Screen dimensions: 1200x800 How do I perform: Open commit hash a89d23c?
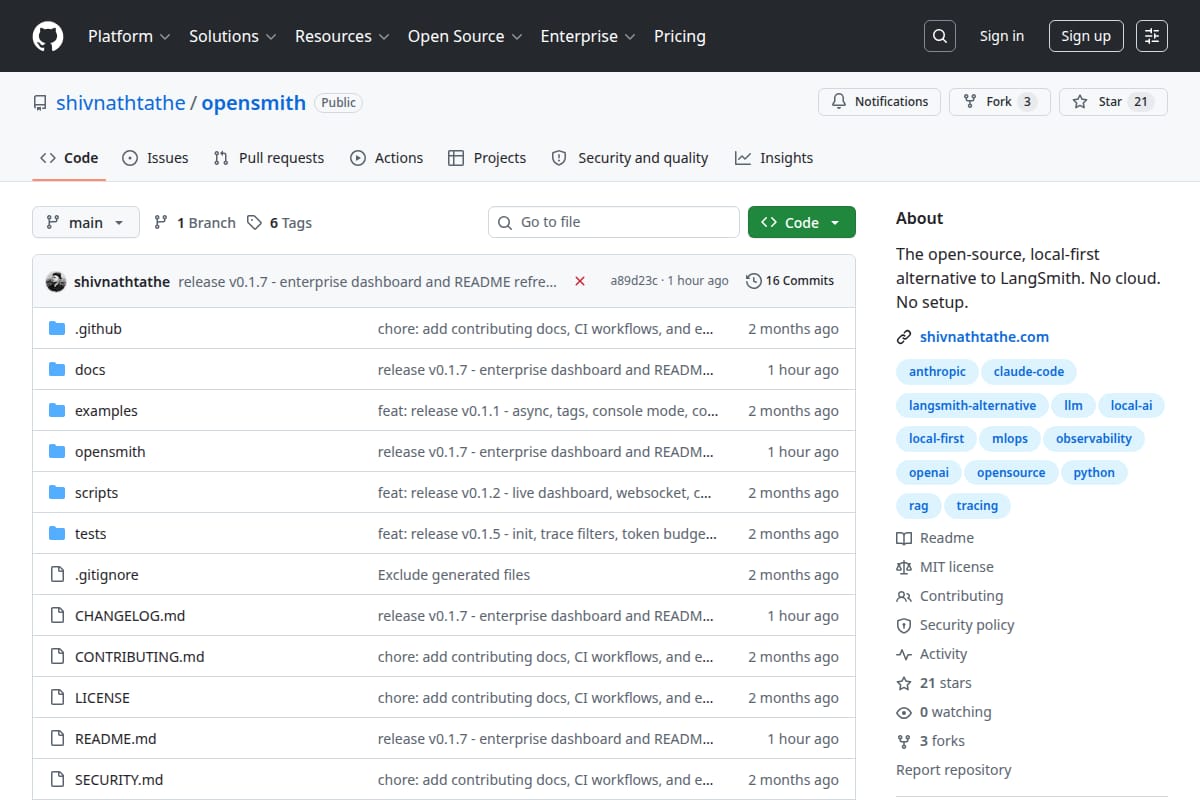coord(634,281)
